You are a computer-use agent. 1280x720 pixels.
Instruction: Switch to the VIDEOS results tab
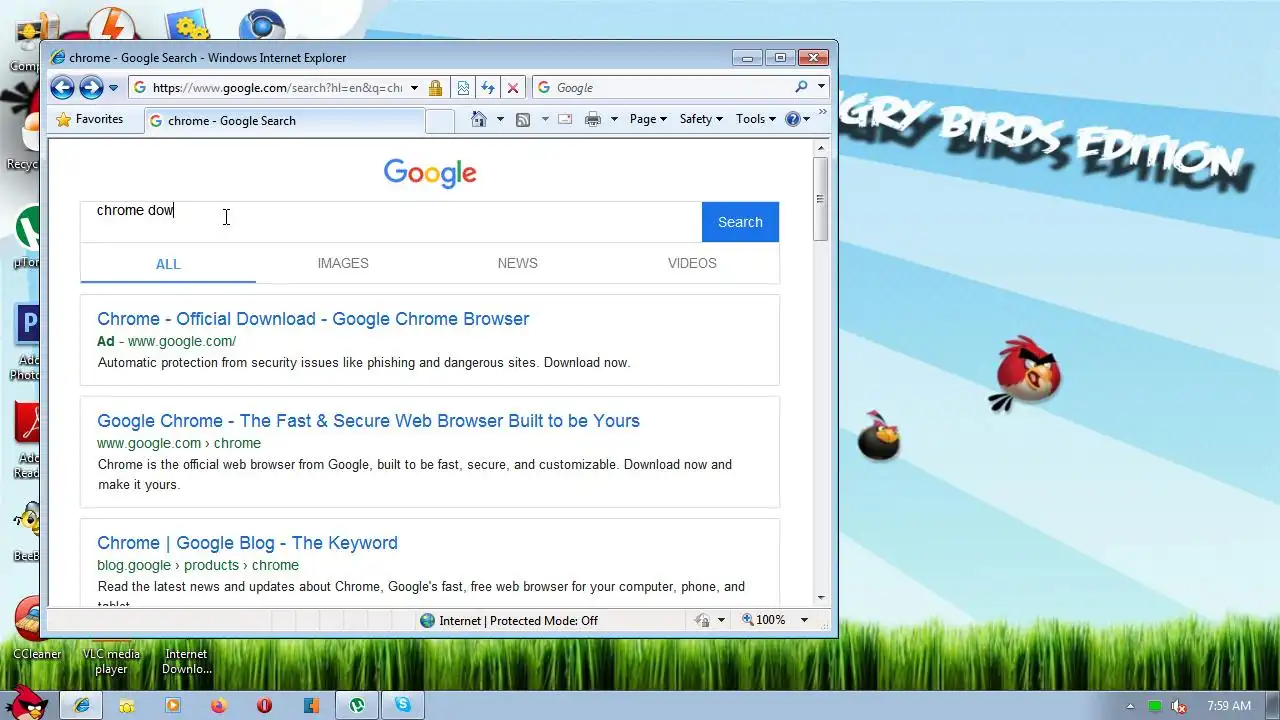point(692,263)
